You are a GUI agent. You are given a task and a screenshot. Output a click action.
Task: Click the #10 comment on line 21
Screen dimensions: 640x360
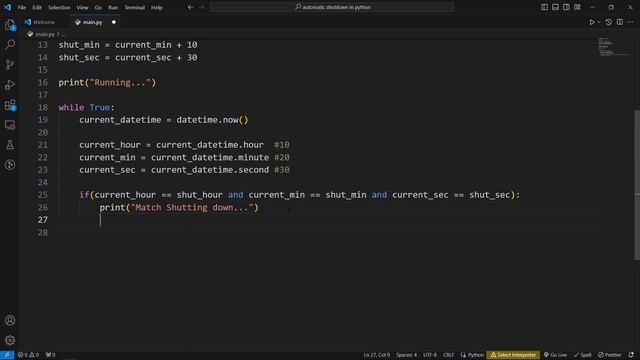click(x=282, y=145)
